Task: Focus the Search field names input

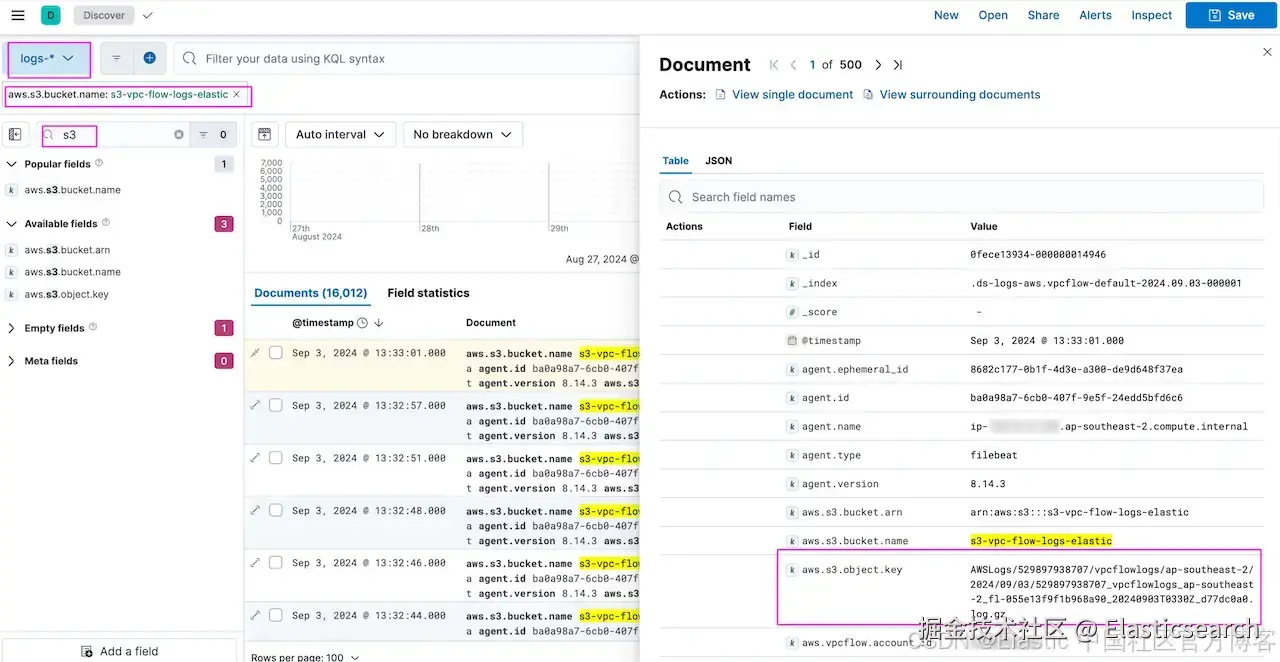Action: (960, 197)
